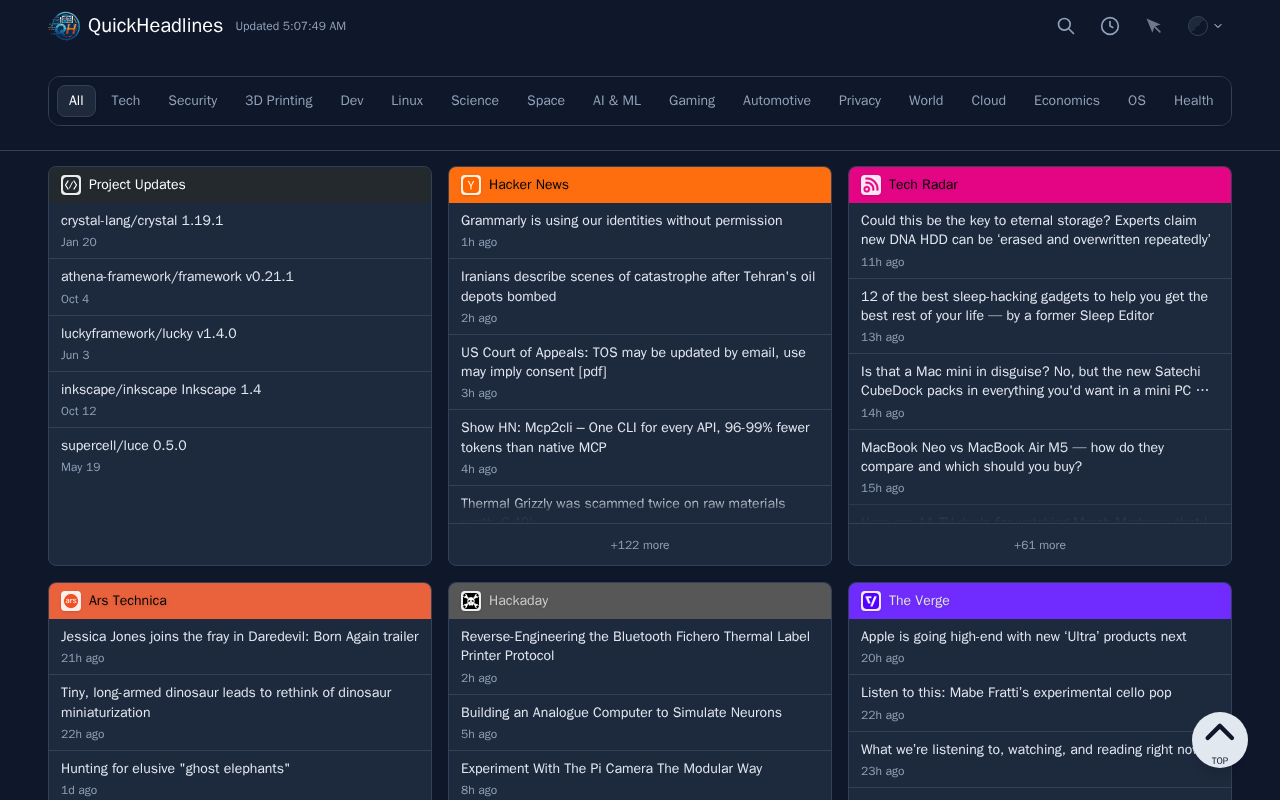Open the Privacy tab
1280x800 pixels.
click(x=860, y=101)
